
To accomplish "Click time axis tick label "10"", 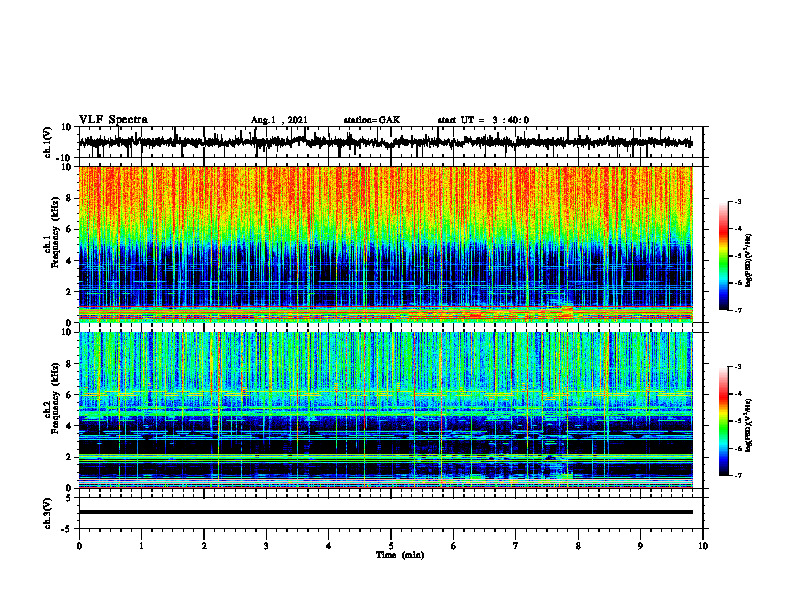I will [703, 546].
